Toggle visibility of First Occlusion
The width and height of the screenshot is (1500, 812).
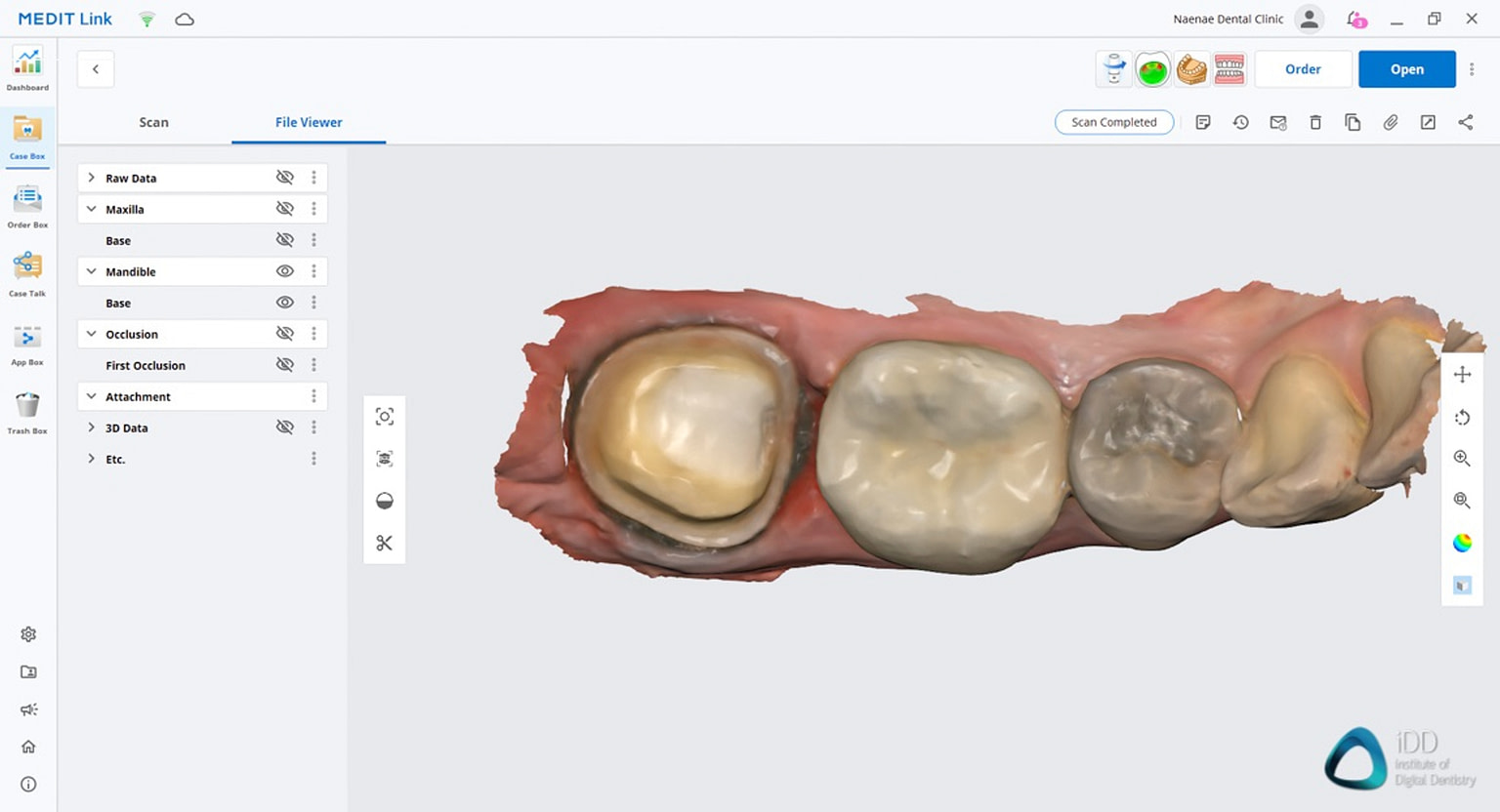284,364
